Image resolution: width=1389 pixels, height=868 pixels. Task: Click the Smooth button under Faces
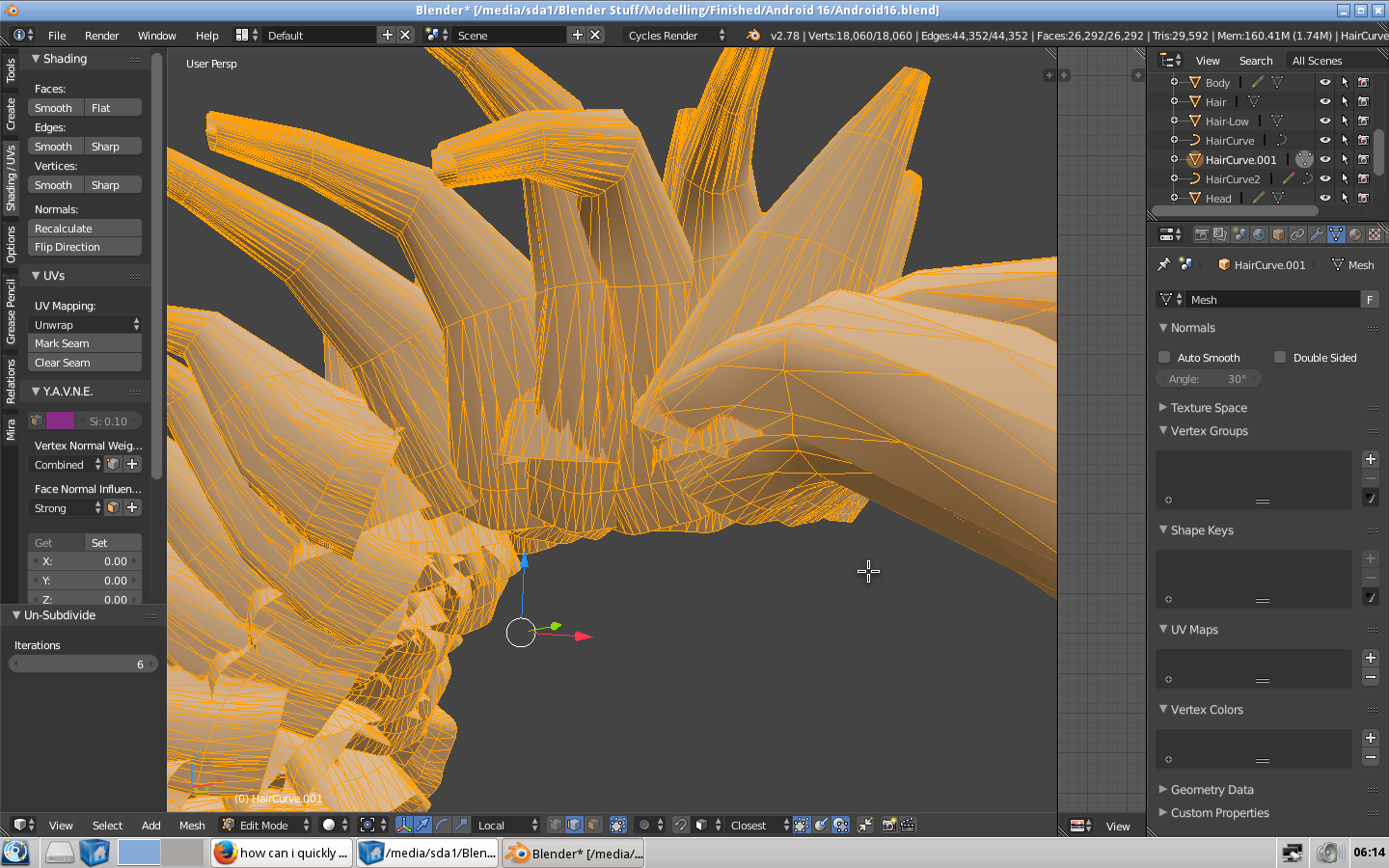(x=56, y=108)
